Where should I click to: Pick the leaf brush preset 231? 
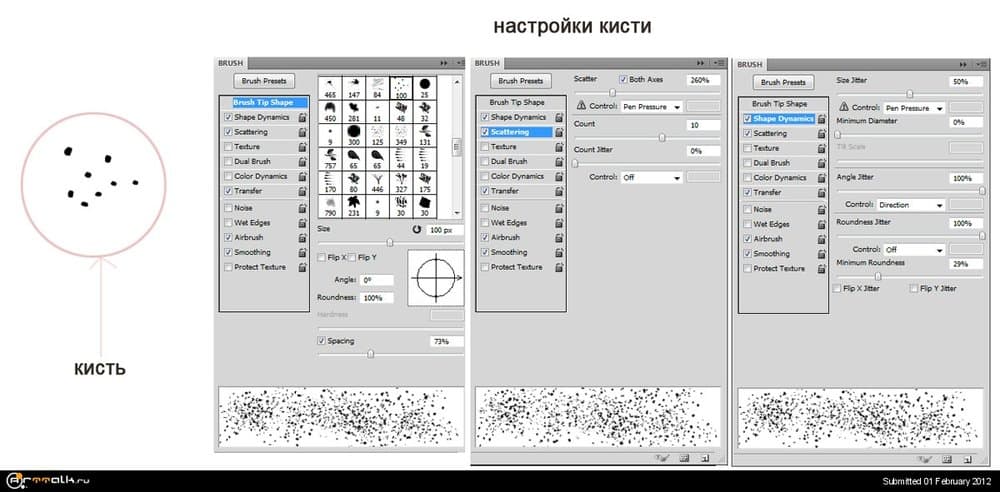pyautogui.click(x=354, y=205)
